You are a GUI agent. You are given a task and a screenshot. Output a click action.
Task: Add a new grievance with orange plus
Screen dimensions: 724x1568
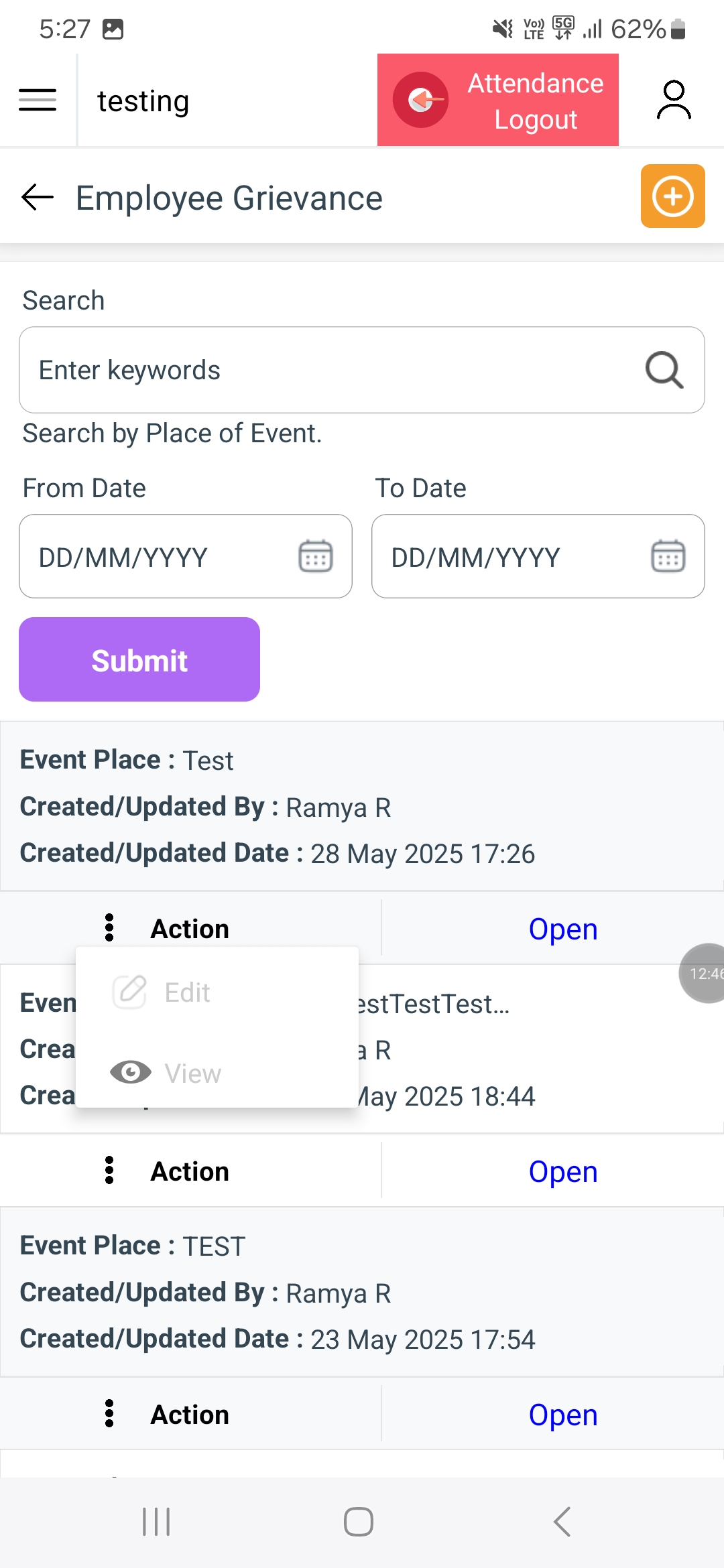tap(672, 196)
